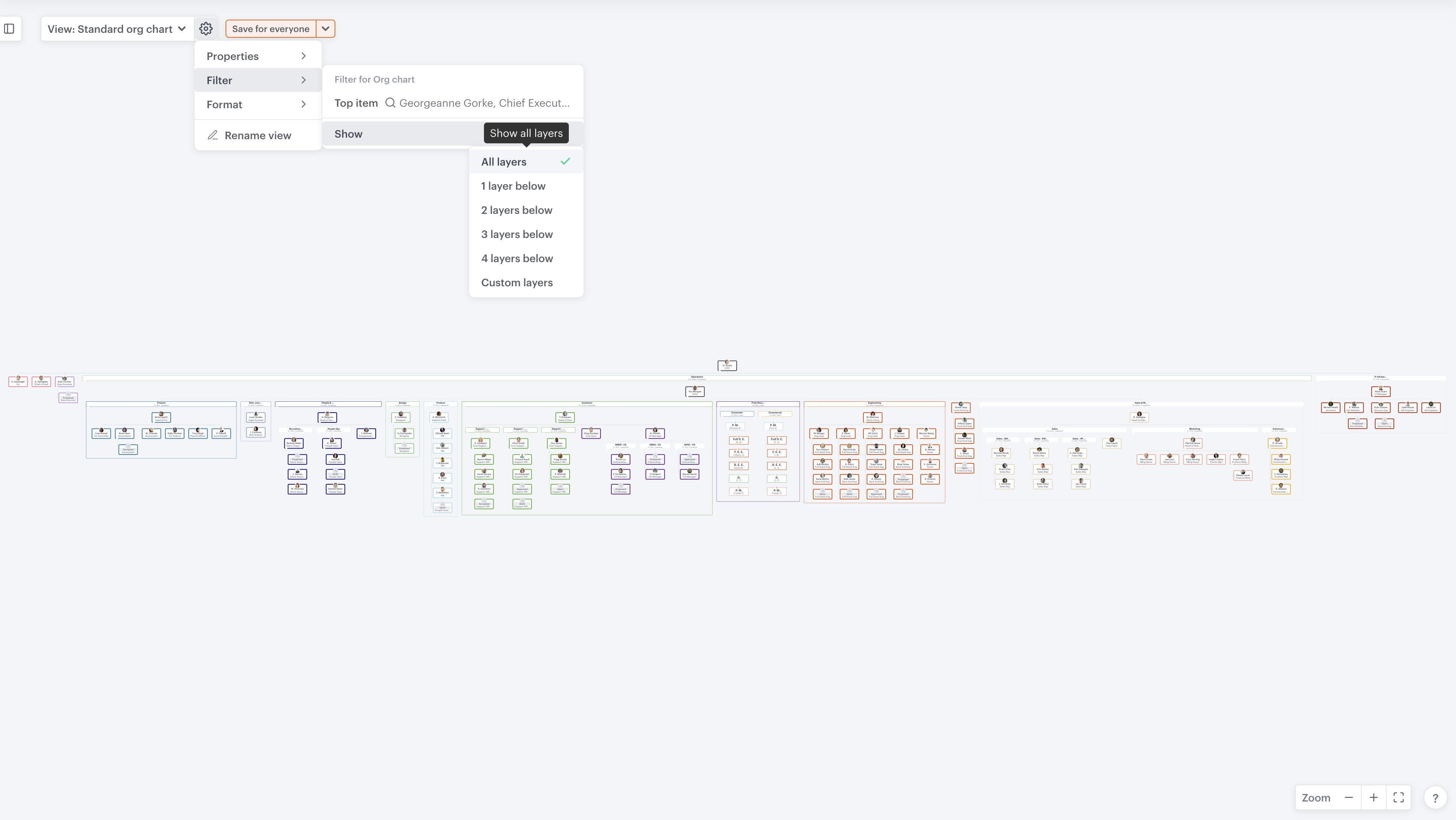Open the help question mark icon
This screenshot has width=1456, height=820.
(1434, 798)
